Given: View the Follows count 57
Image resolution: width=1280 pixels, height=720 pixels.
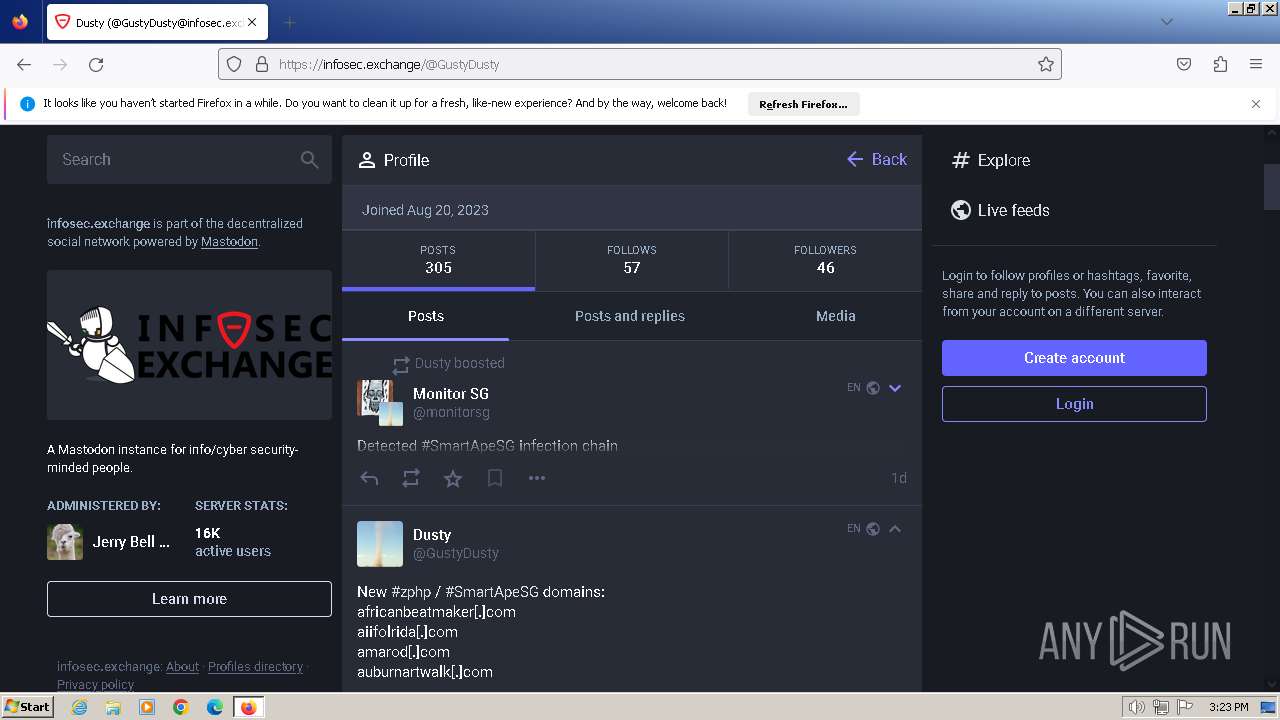Looking at the screenshot, I should pos(632,260).
